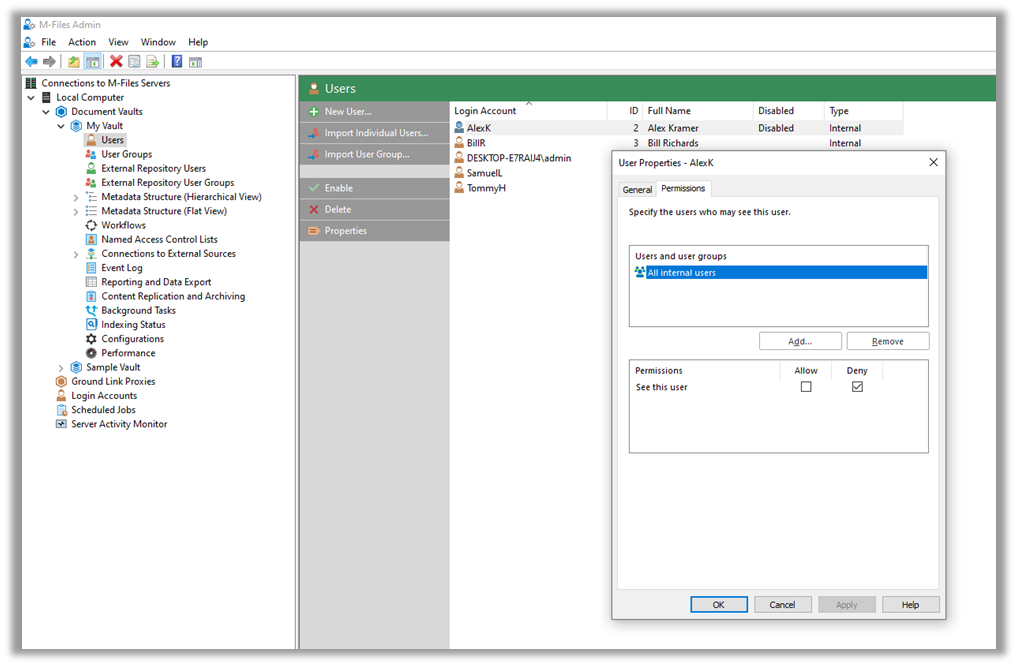Click Properties in Users task pane
The height and width of the screenshot is (666, 1017).
[374, 231]
